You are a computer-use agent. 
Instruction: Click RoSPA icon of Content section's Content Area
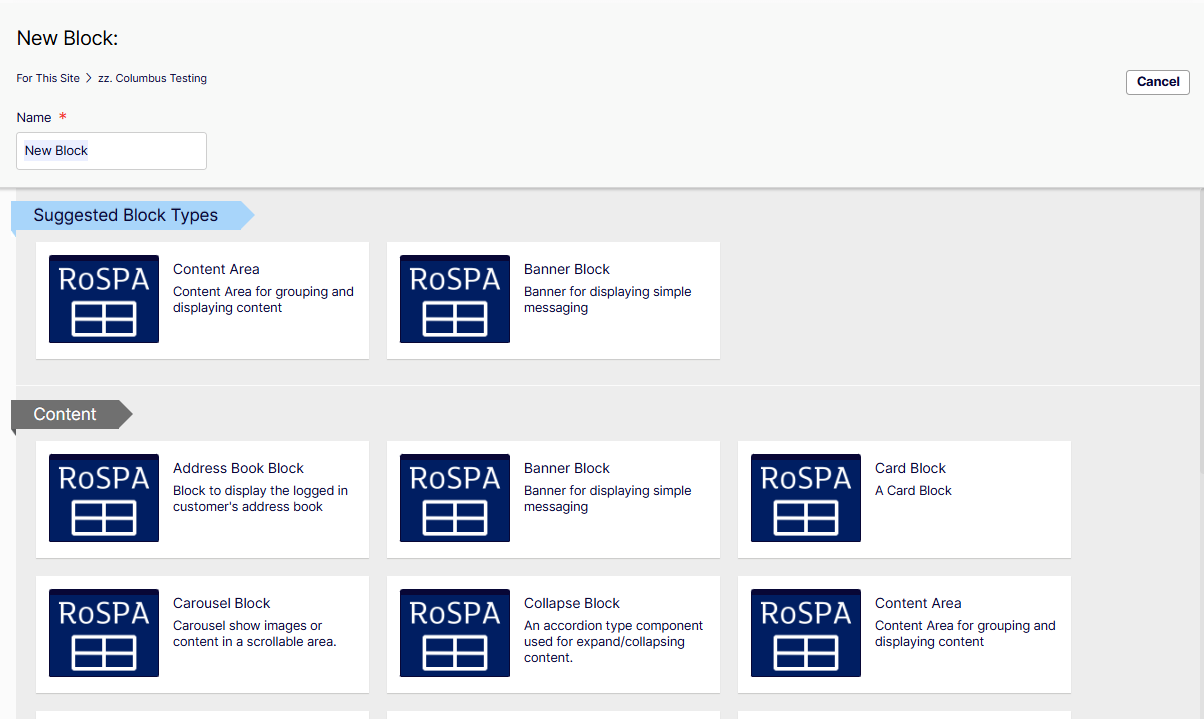coord(806,633)
